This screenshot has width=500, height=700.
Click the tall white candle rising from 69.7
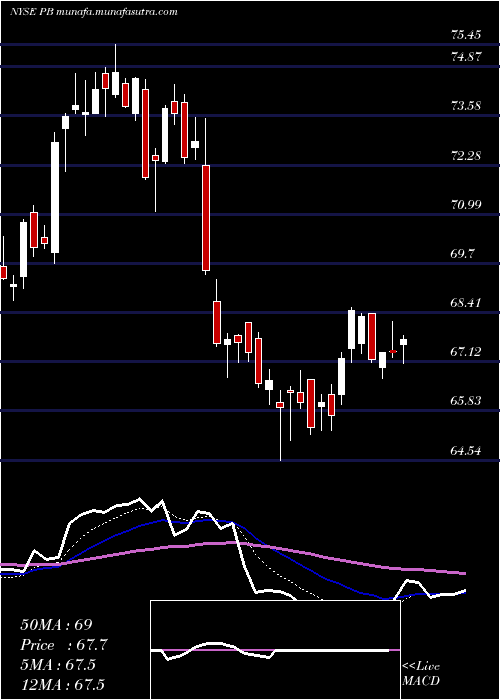(x=55, y=197)
